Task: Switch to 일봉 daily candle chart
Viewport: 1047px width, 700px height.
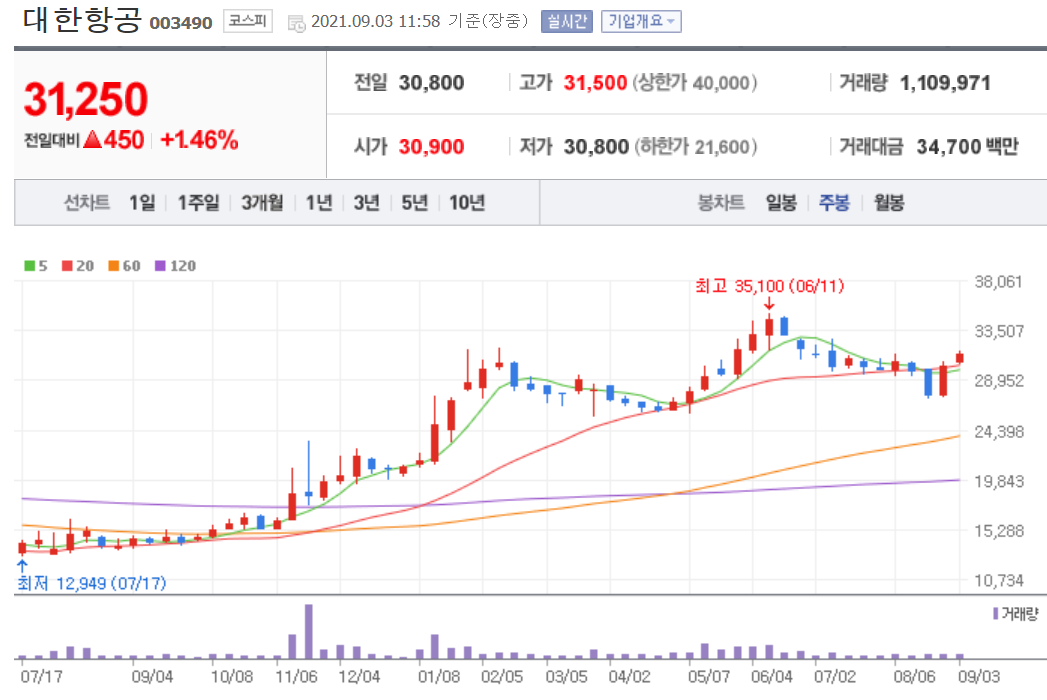Action: pyautogui.click(x=781, y=202)
